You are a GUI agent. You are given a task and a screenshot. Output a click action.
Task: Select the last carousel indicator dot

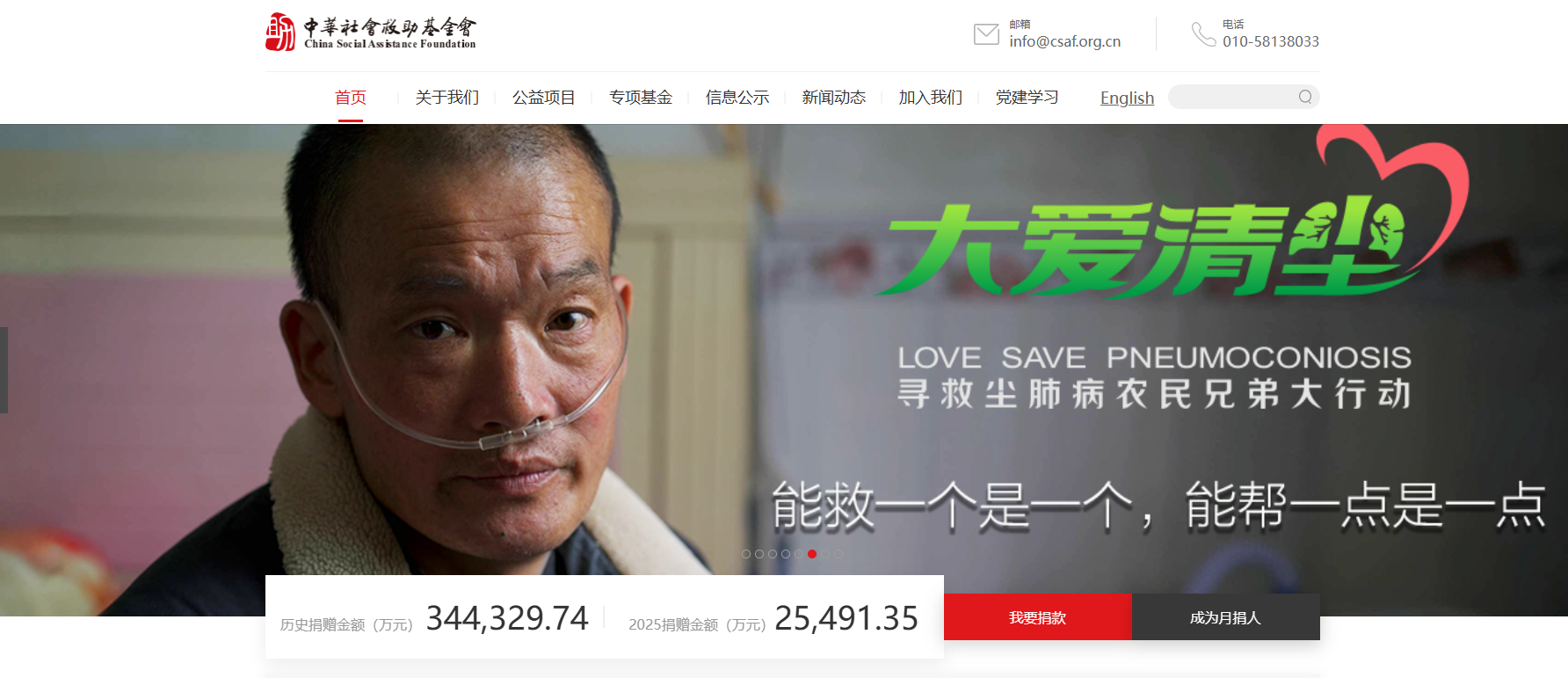click(838, 554)
